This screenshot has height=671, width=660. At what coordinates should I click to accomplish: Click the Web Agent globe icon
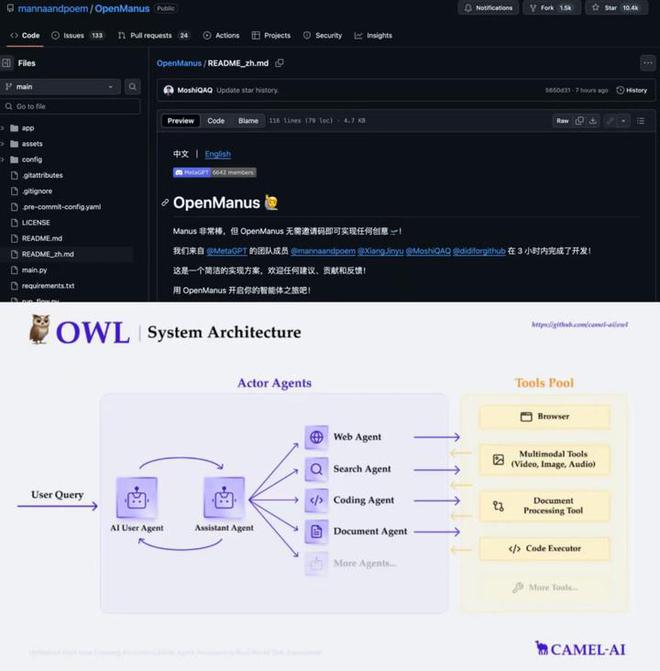316,437
